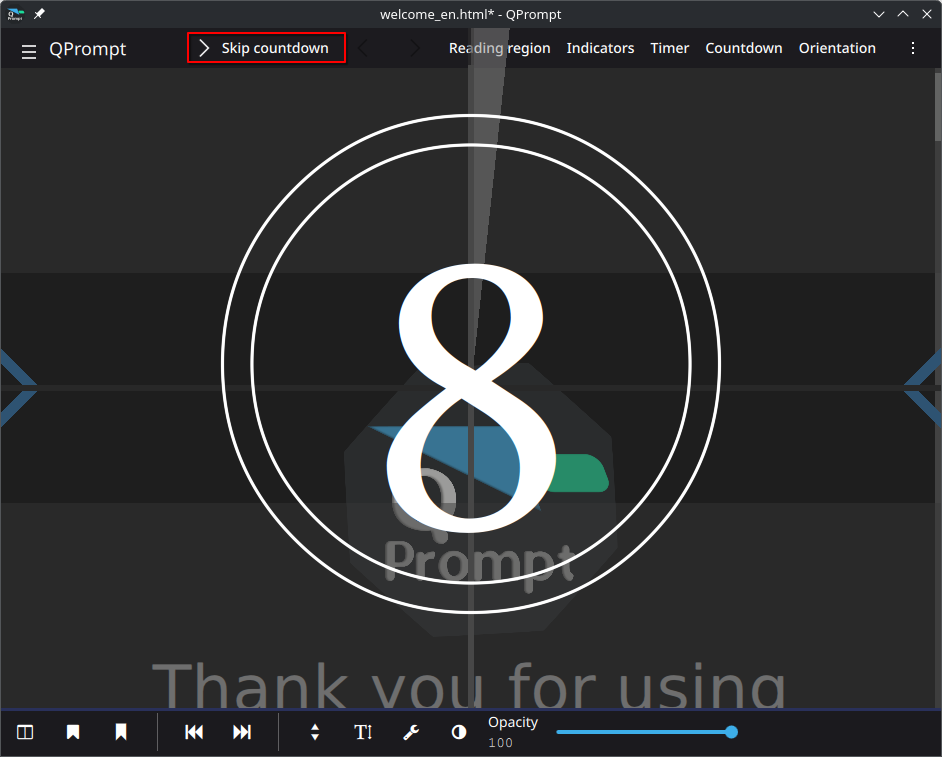Screen dimensions: 942x757
Task: Click the pin icon in title bar
Action: tap(39, 14)
